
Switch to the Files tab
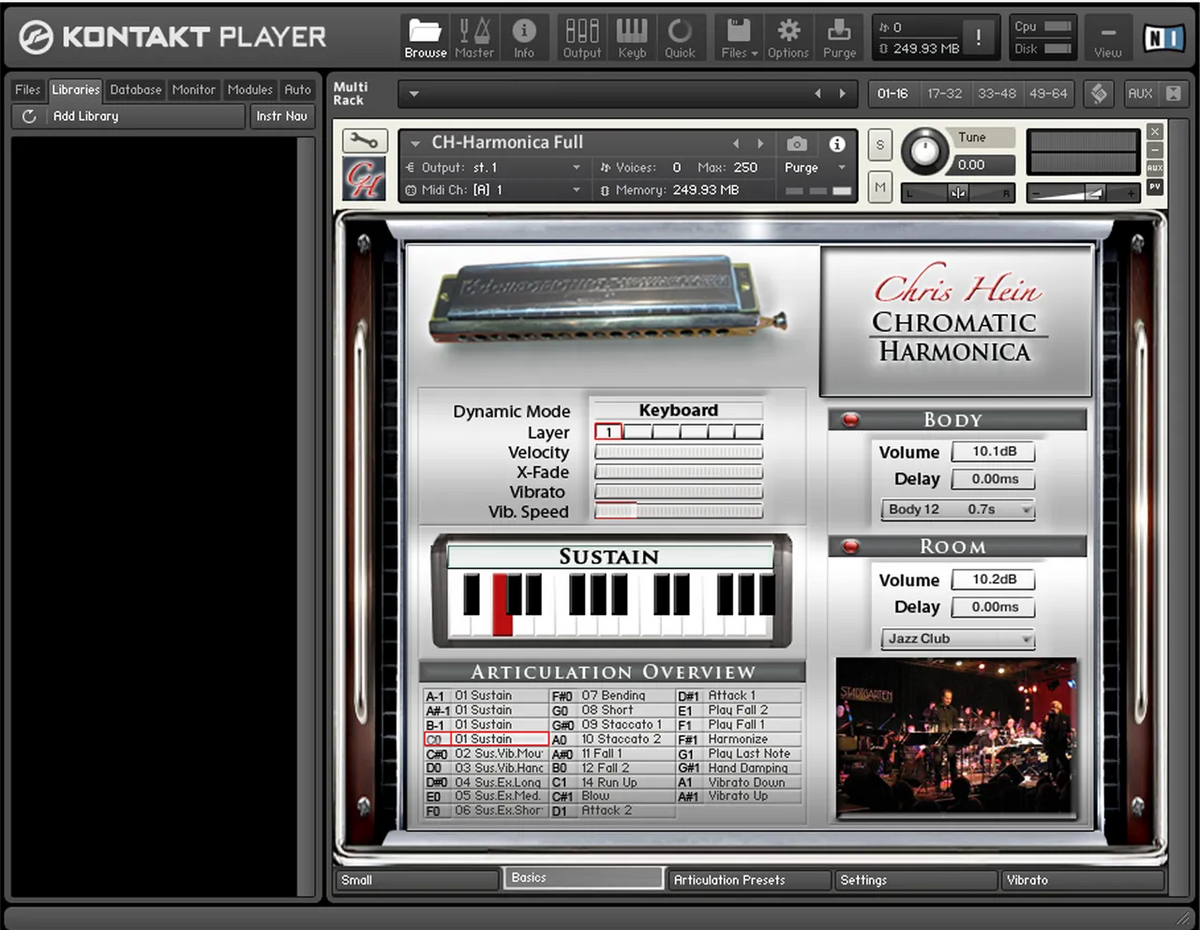(x=28, y=90)
